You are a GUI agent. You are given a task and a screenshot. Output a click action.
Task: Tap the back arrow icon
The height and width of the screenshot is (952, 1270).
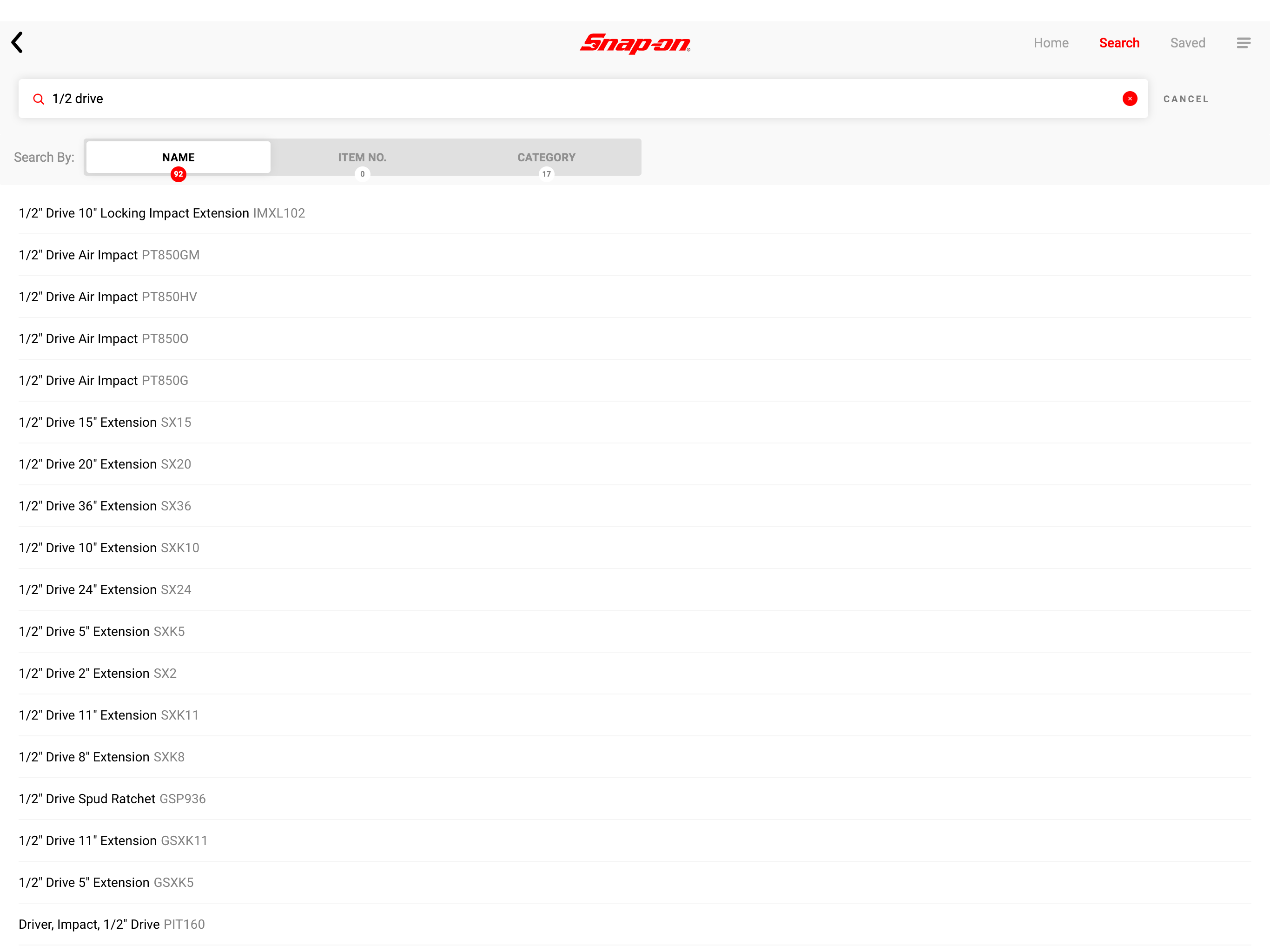click(x=18, y=42)
